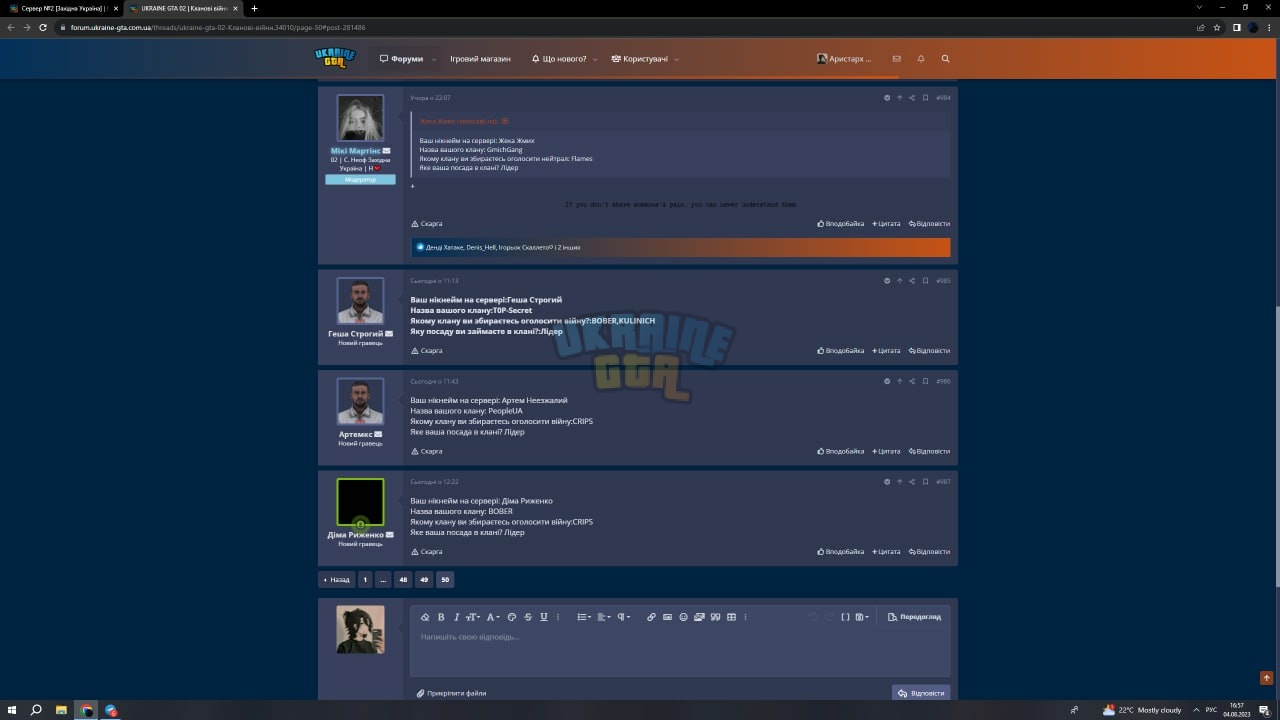Screen dimensions: 1280x720
Task: Open the Аристарх account menu
Action: [845, 59]
